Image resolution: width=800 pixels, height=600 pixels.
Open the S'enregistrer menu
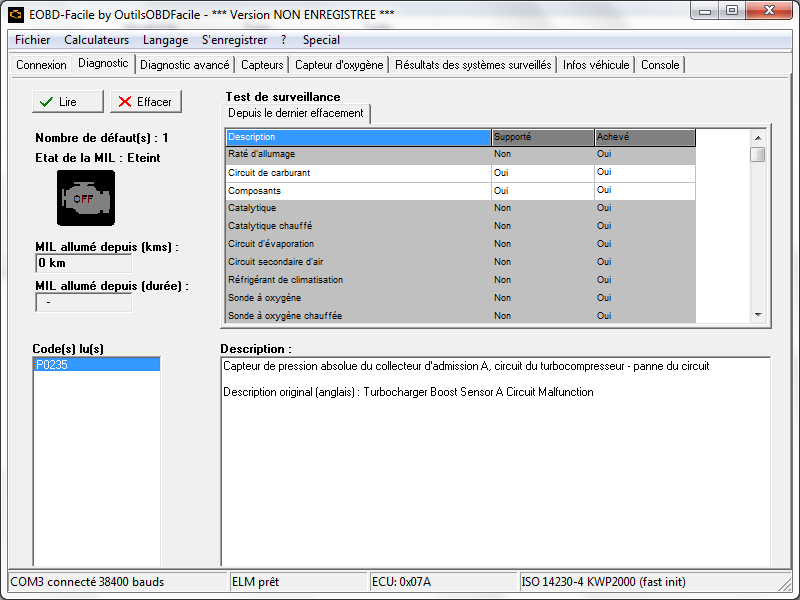point(234,40)
